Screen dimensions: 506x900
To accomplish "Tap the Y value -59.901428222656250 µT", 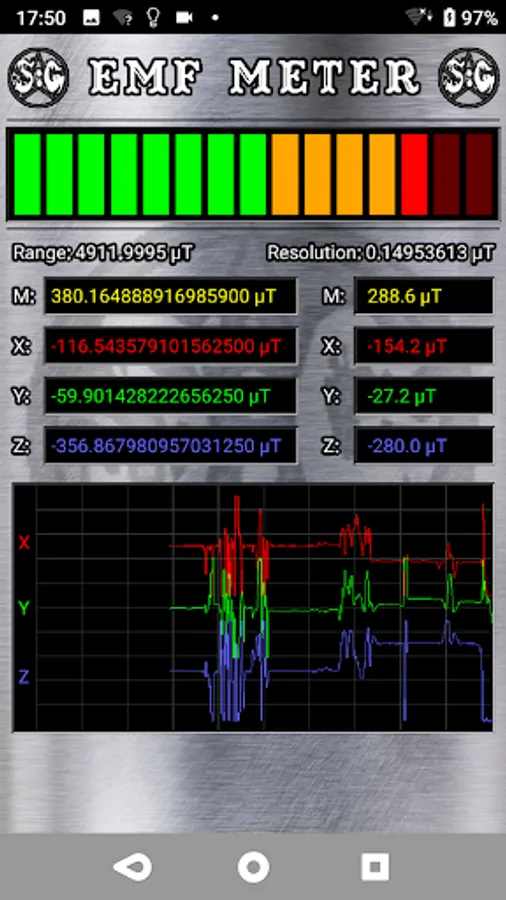I will 170,396.
